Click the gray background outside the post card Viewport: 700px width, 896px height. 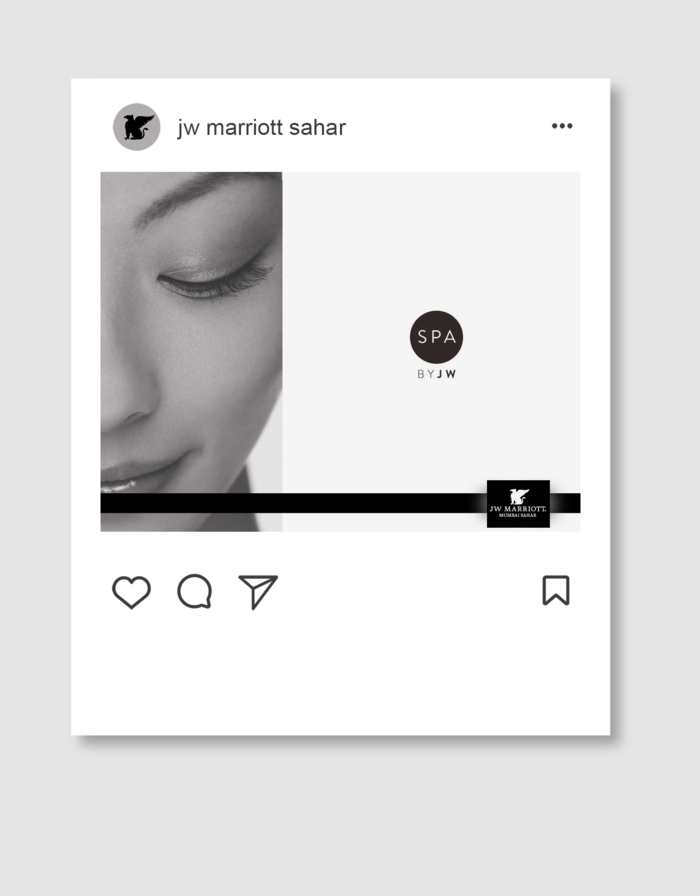(350, 817)
